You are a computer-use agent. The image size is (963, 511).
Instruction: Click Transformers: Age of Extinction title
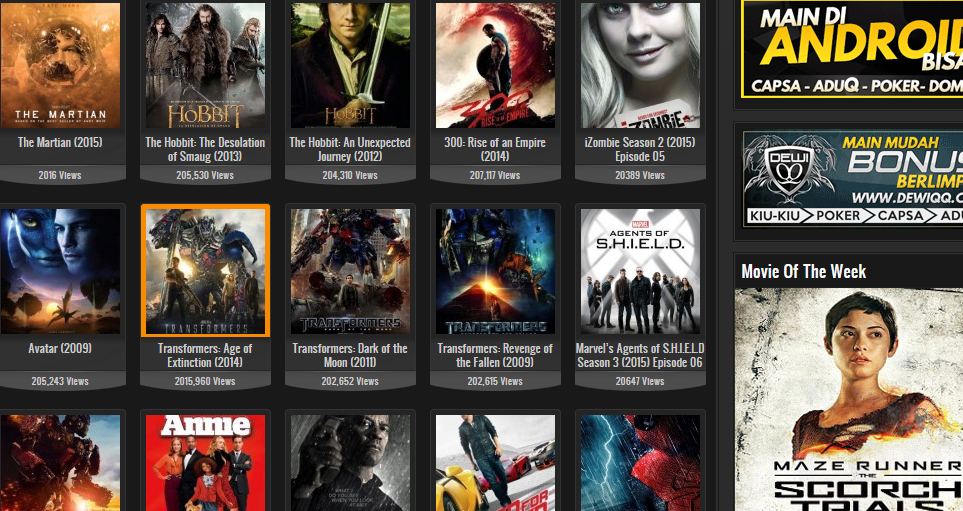(x=205, y=356)
